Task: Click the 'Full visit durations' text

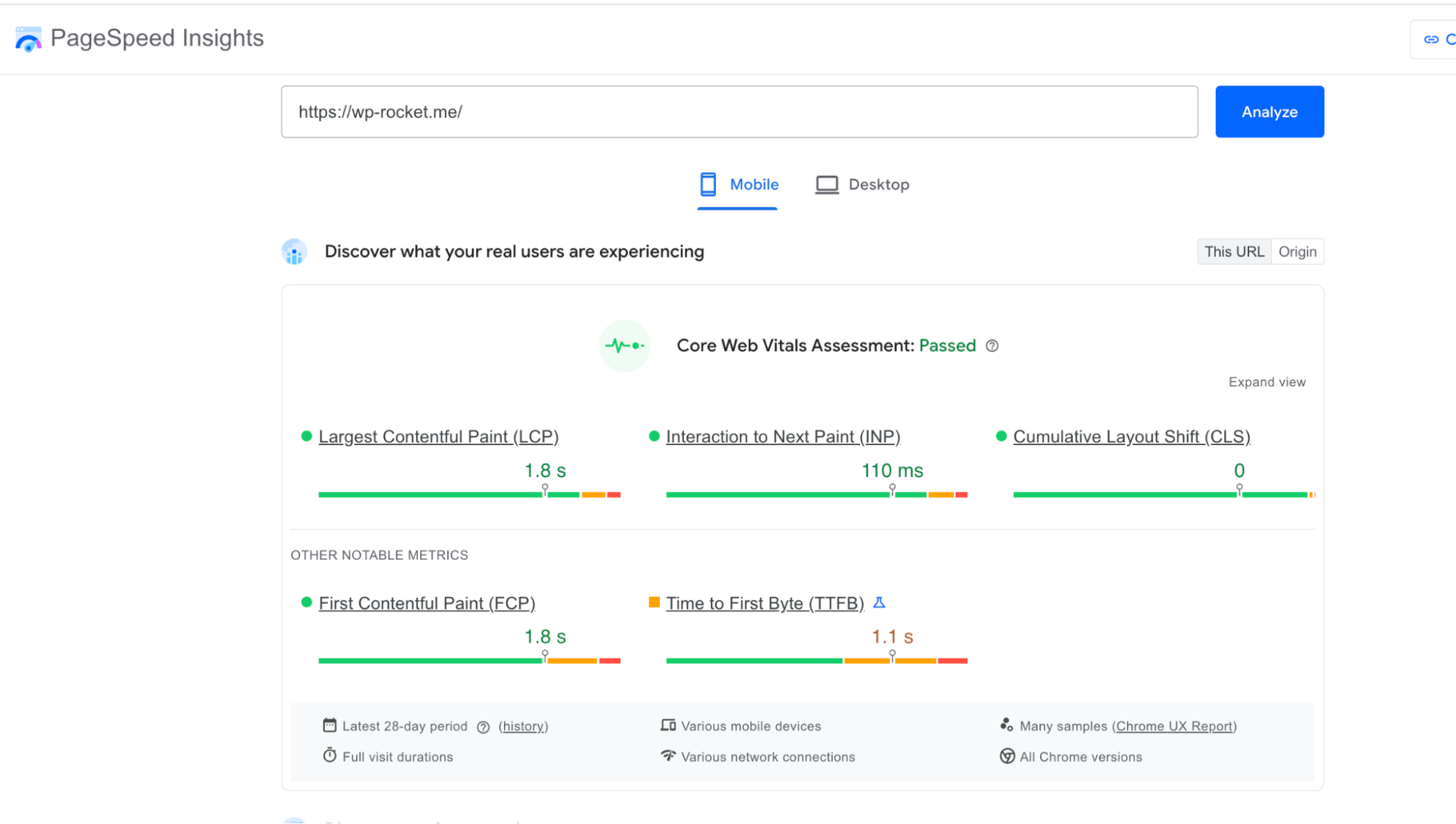Action: (x=398, y=757)
